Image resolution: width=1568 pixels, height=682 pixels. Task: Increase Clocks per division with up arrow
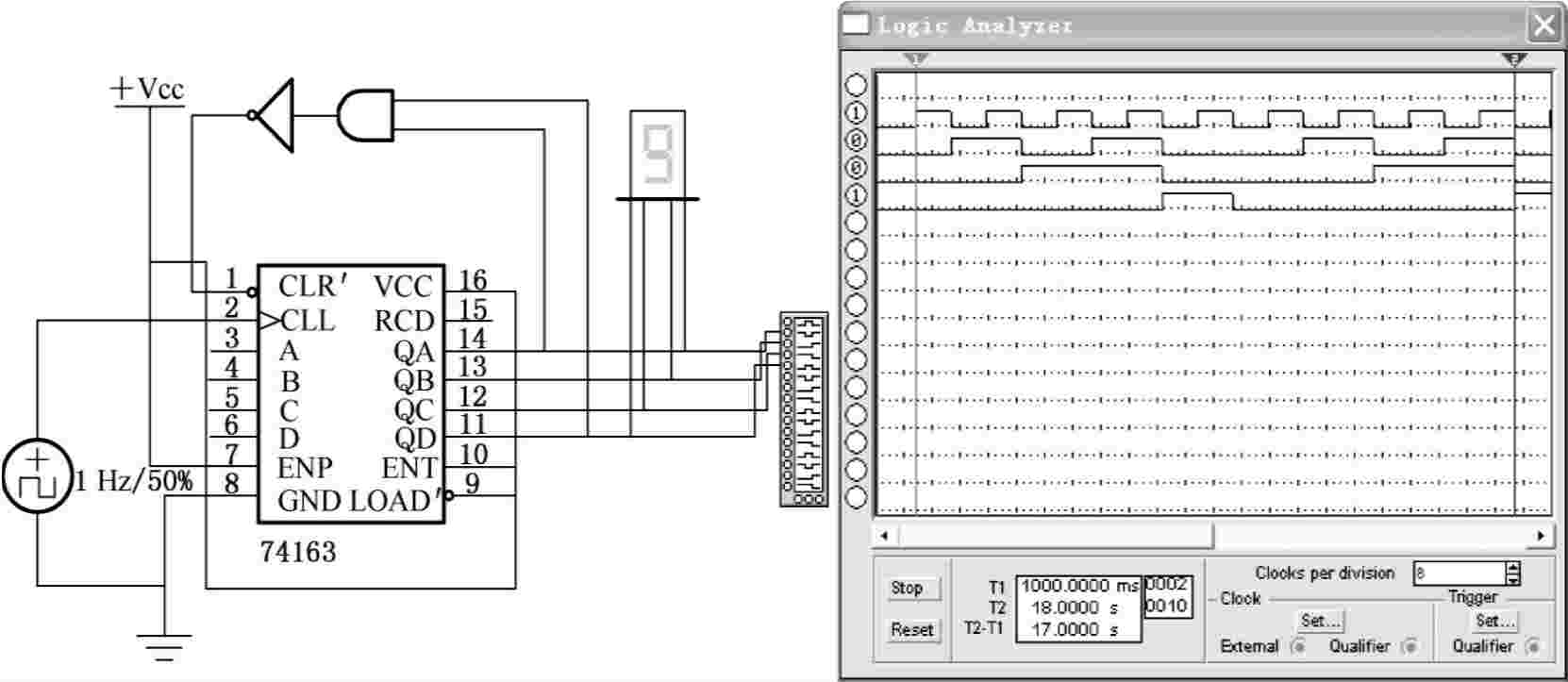1513,568
